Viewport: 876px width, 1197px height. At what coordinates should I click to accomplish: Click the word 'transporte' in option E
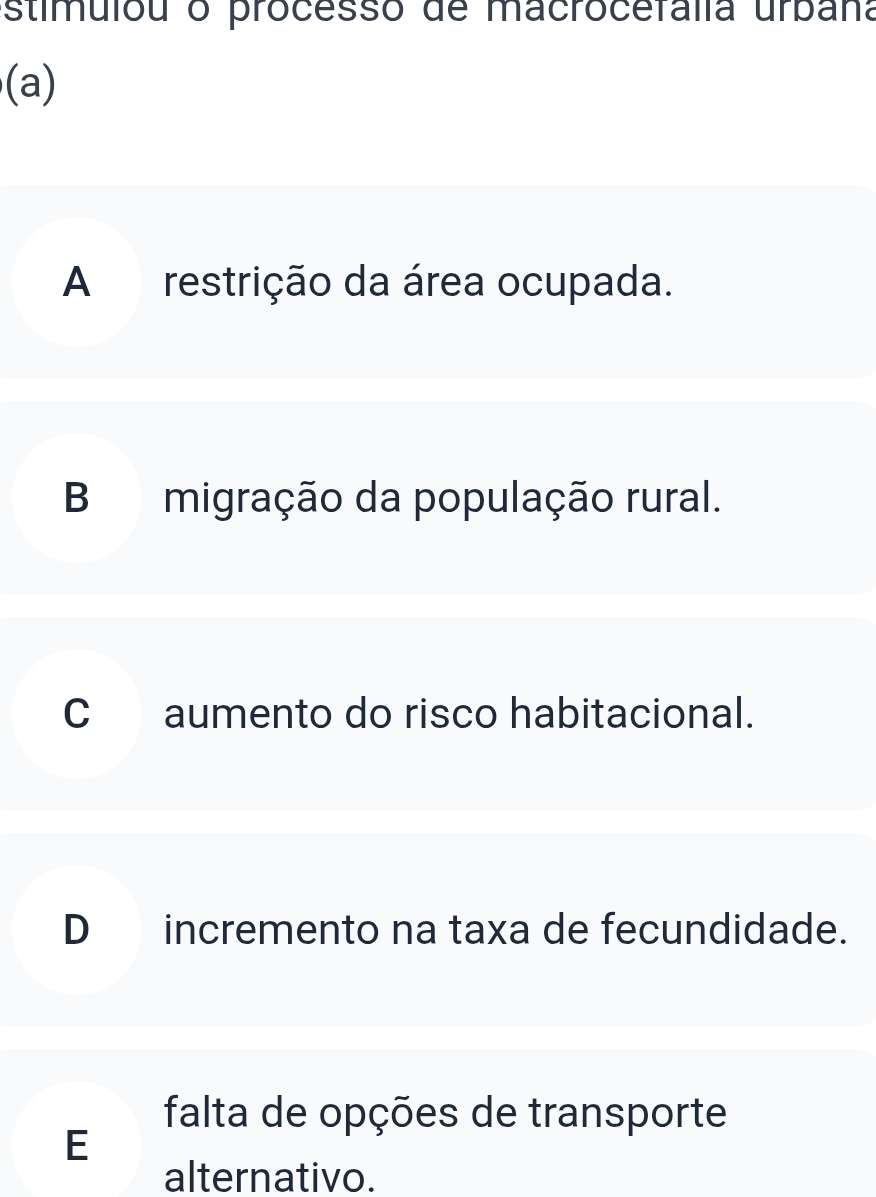coord(653,1112)
